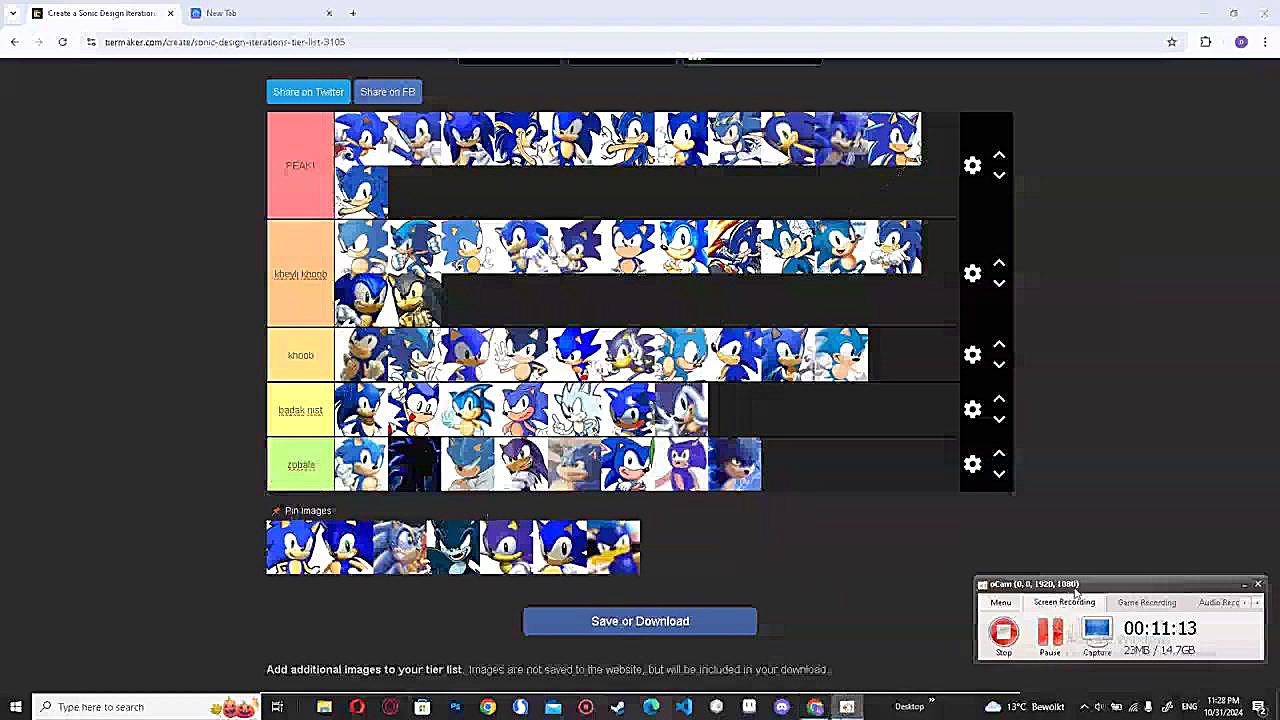
Task: Click oCam Capture screenshot icon
Action: click(x=1097, y=637)
